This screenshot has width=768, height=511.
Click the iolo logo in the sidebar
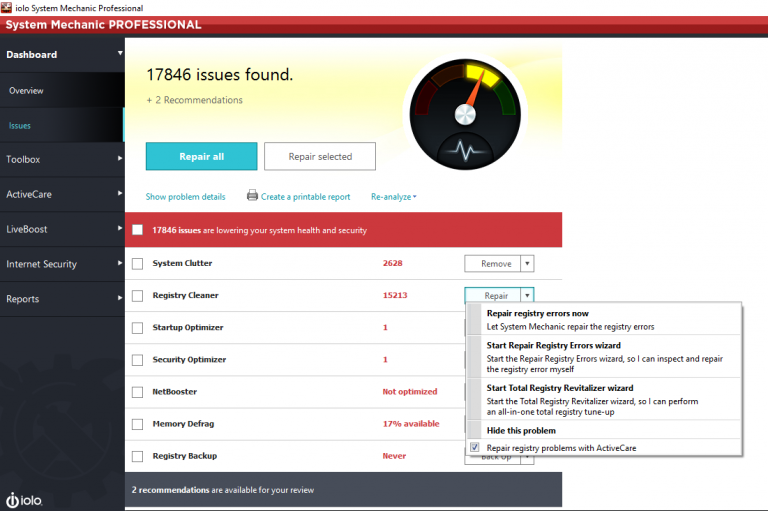(x=24, y=500)
